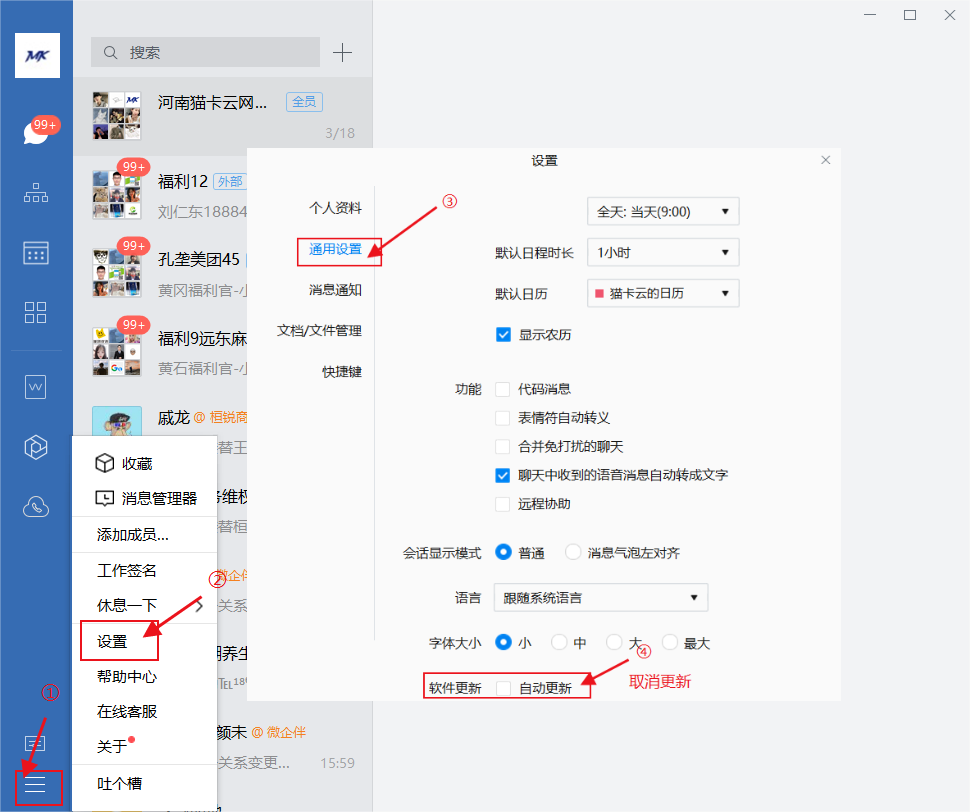The width and height of the screenshot is (970, 812).
Task: Click the 外部 tag on 福利12
Action: 230,181
